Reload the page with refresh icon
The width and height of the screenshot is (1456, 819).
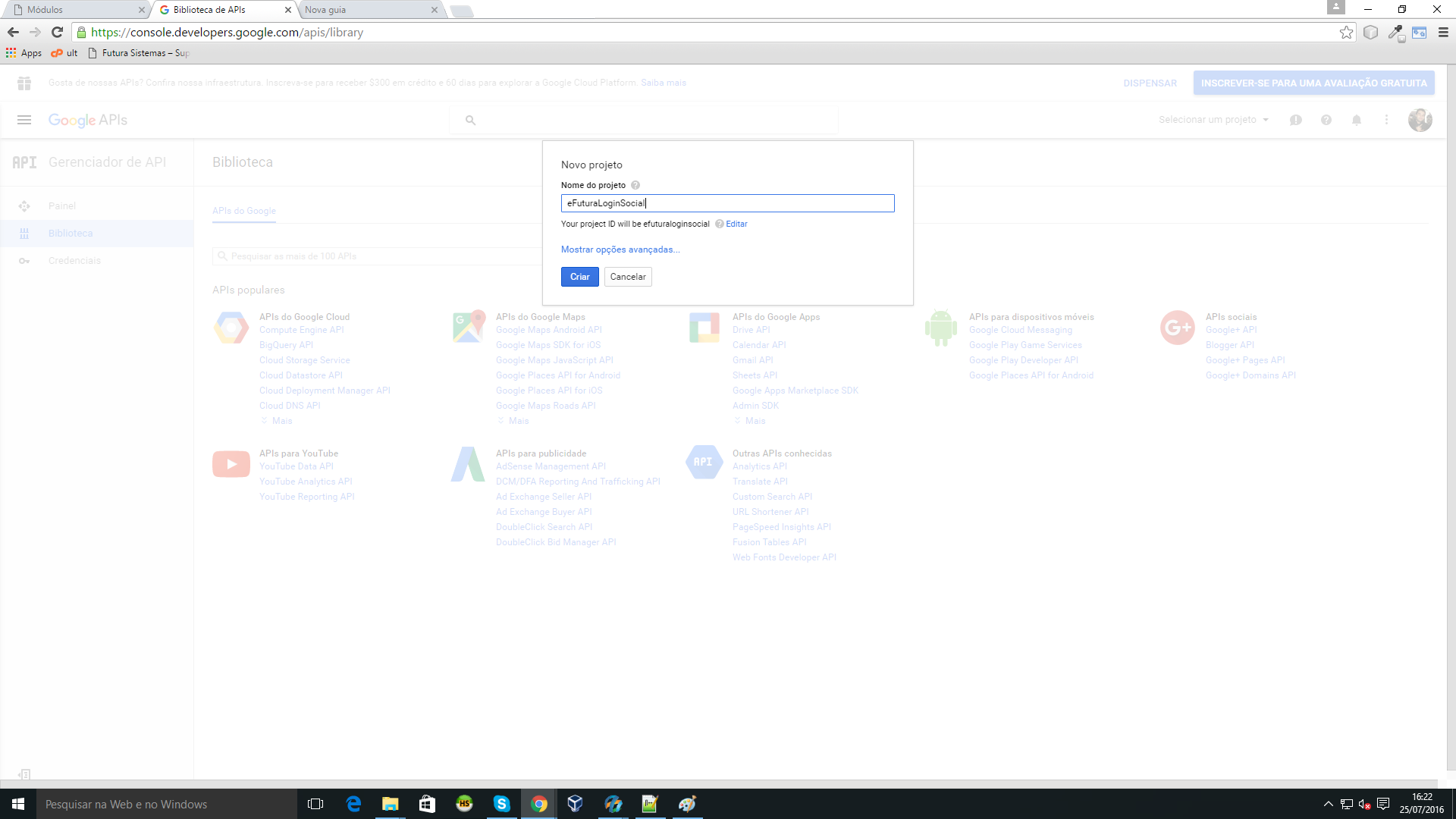coord(57,32)
